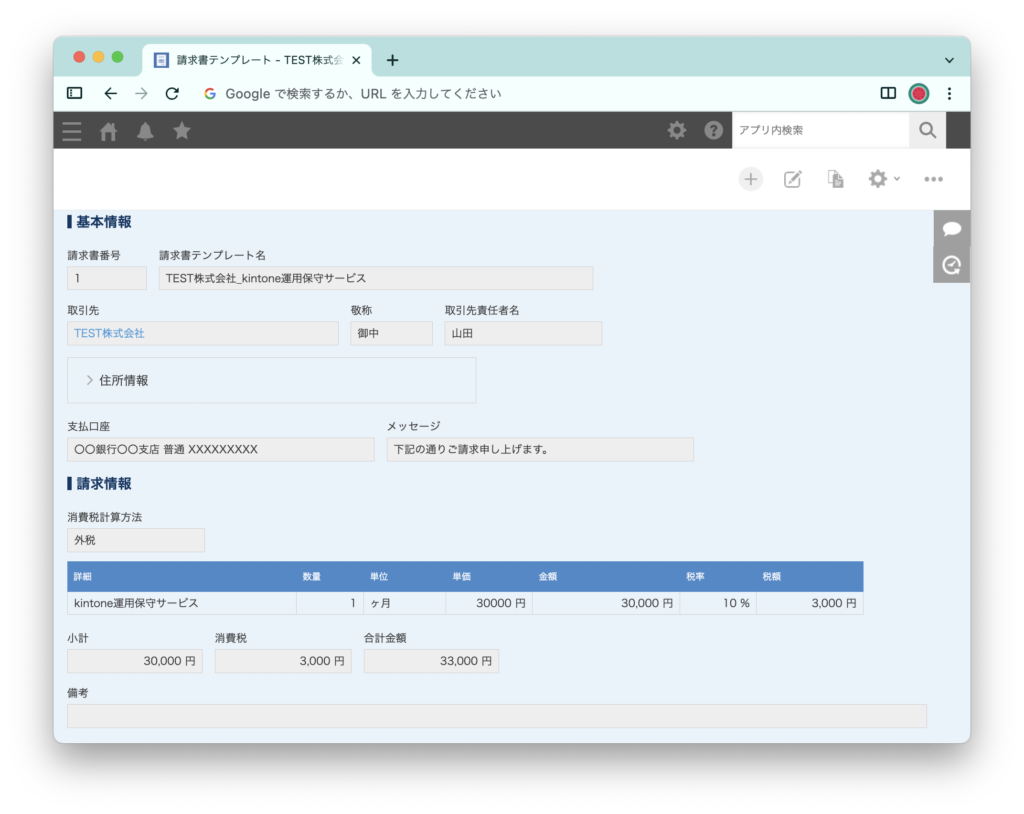The width and height of the screenshot is (1024, 814).
Task: Click the 税率 cell 10 %
Action: tap(718, 603)
